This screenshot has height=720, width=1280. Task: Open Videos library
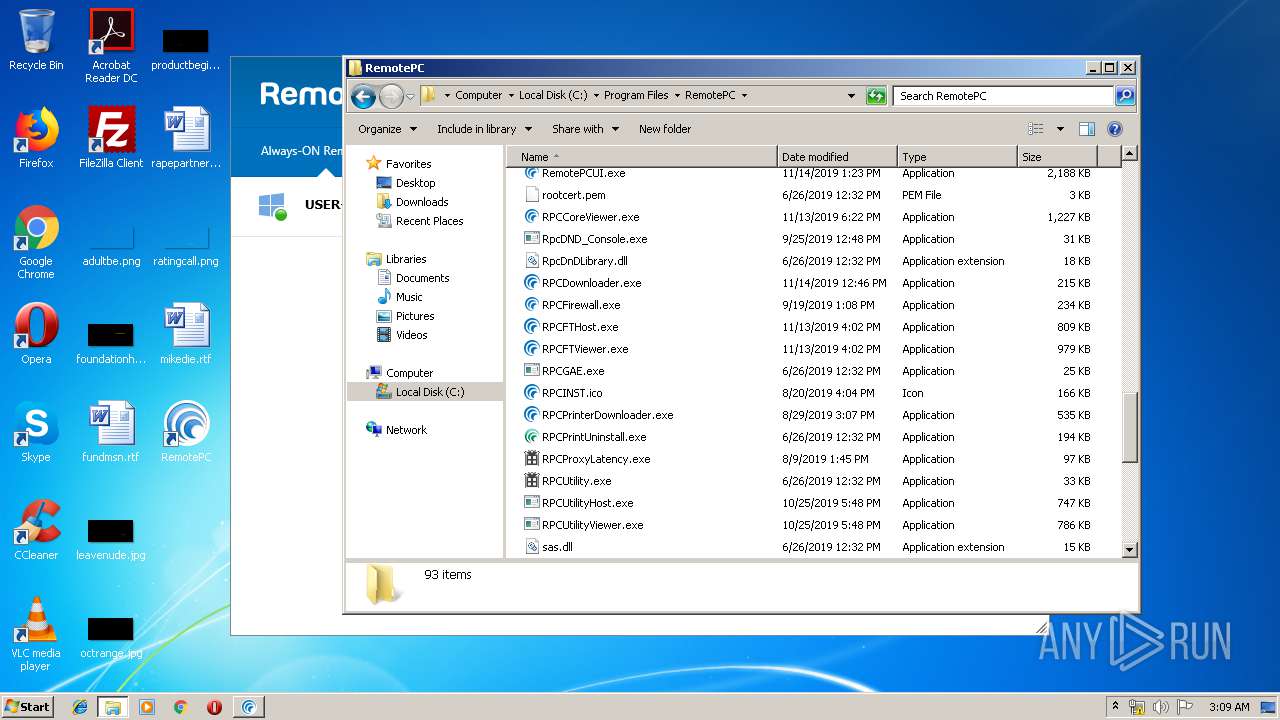(x=411, y=335)
